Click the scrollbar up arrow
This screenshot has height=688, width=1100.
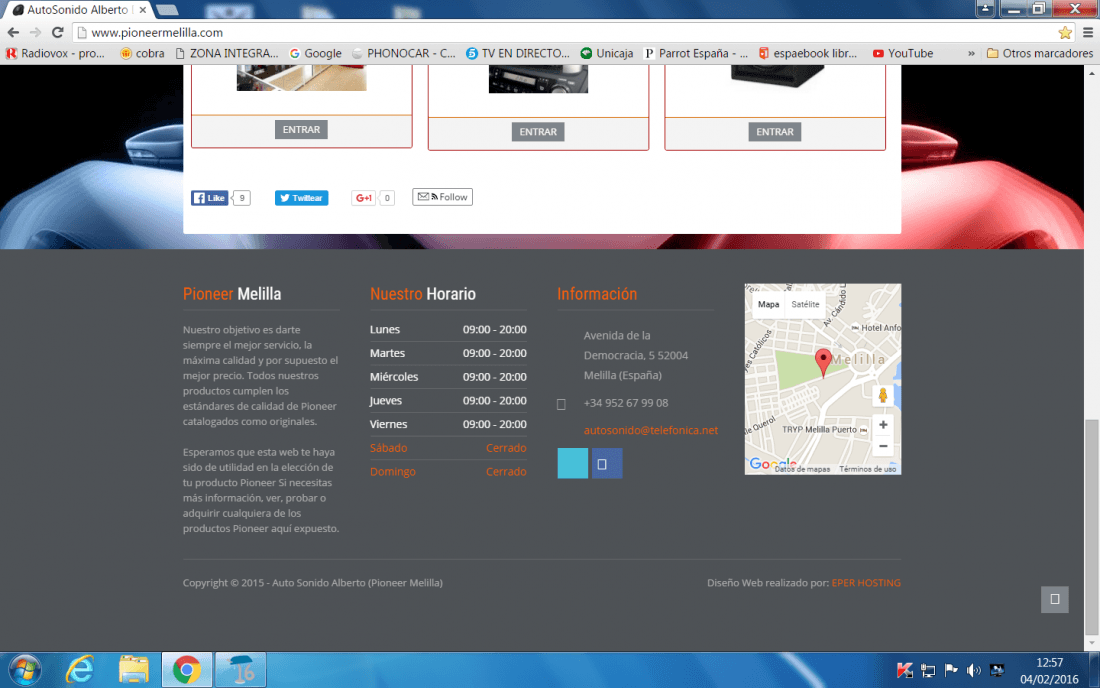pos(1092,72)
